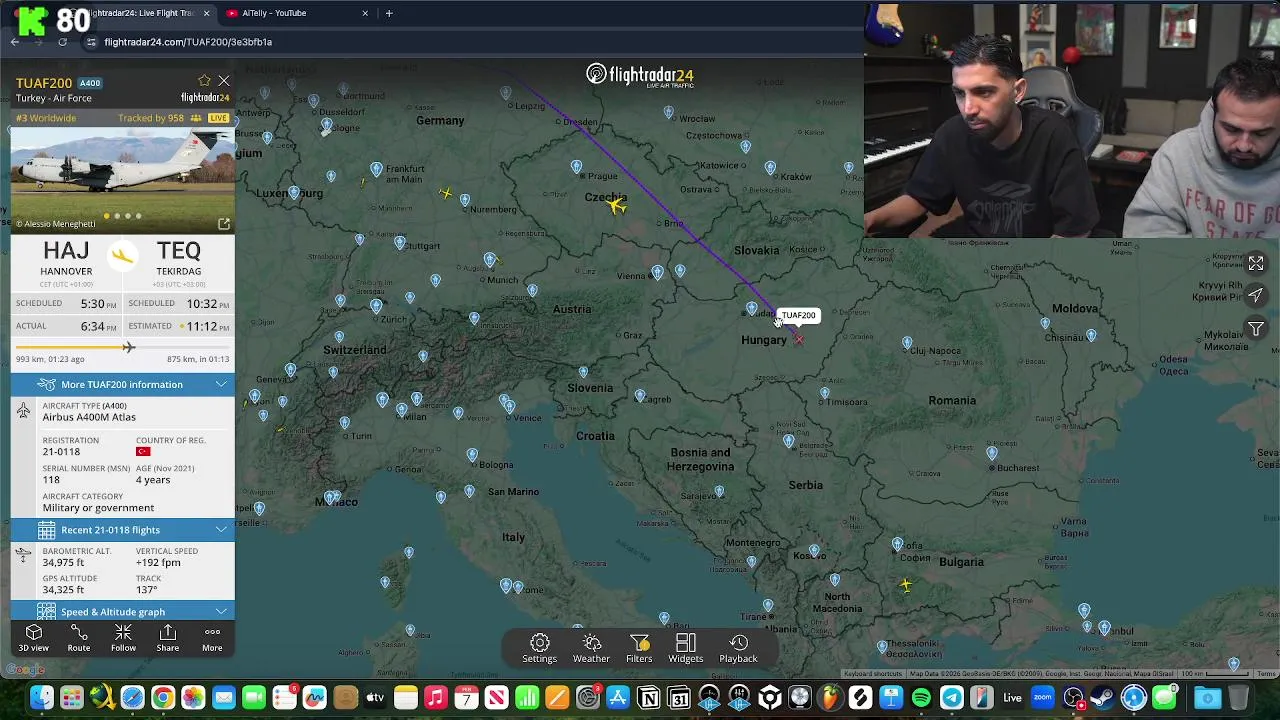Viewport: 1280px width, 720px height.
Task: Open the More options menu
Action: click(212, 638)
